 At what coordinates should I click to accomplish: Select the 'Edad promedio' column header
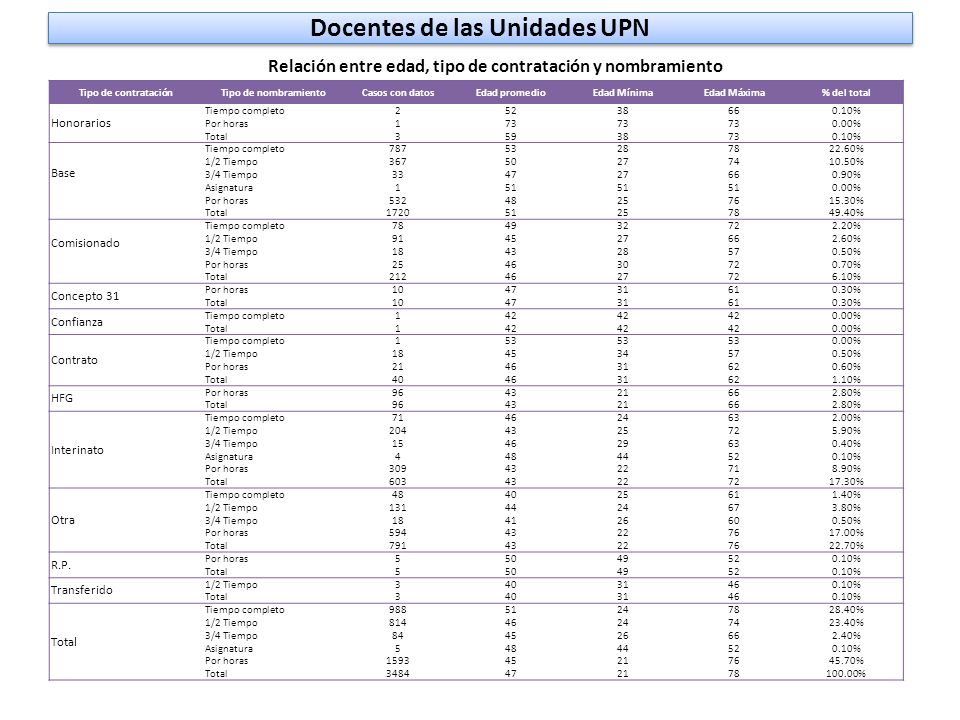[x=511, y=92]
